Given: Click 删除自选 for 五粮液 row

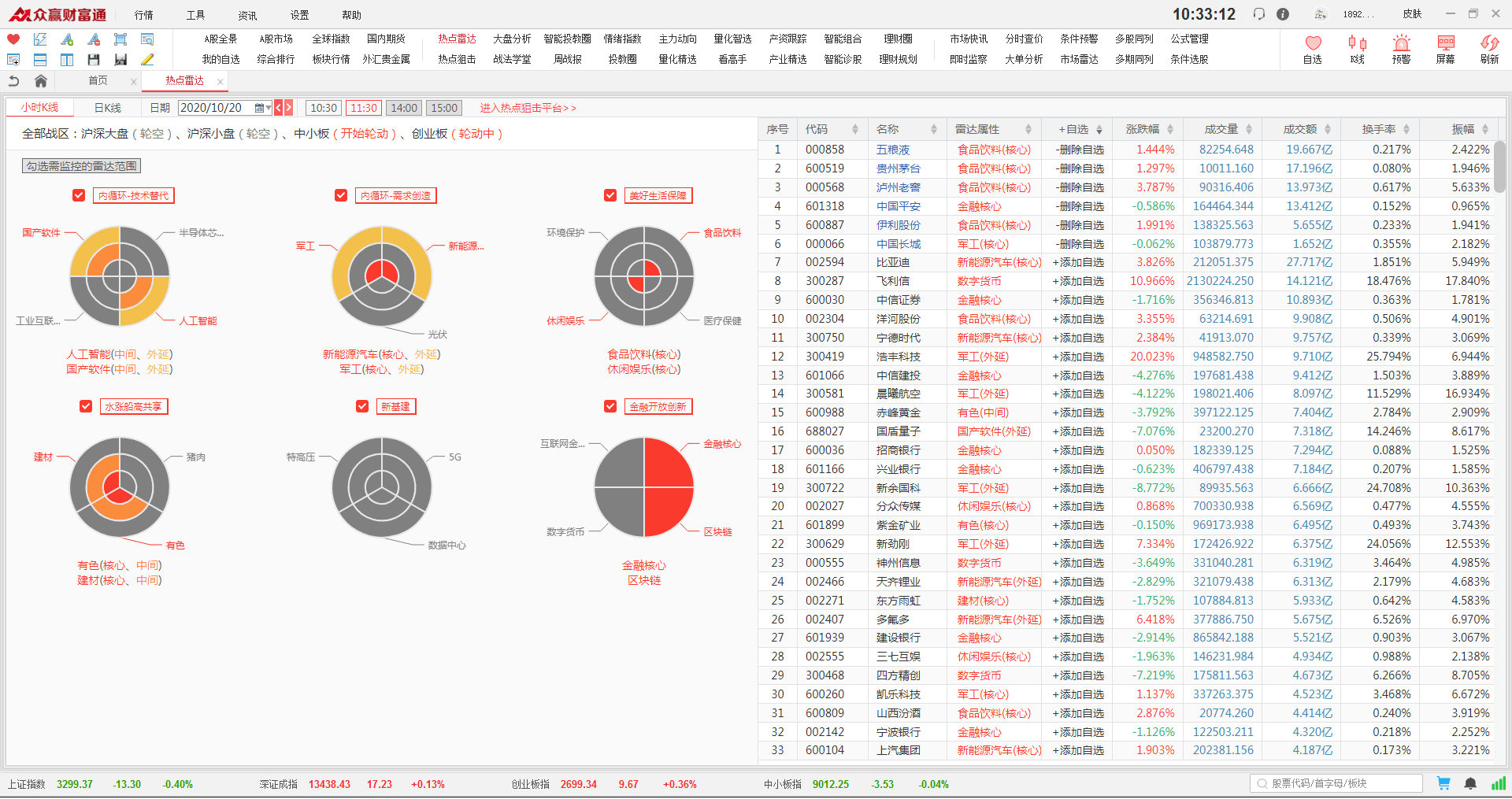Looking at the screenshot, I should pyautogui.click(x=1080, y=150).
